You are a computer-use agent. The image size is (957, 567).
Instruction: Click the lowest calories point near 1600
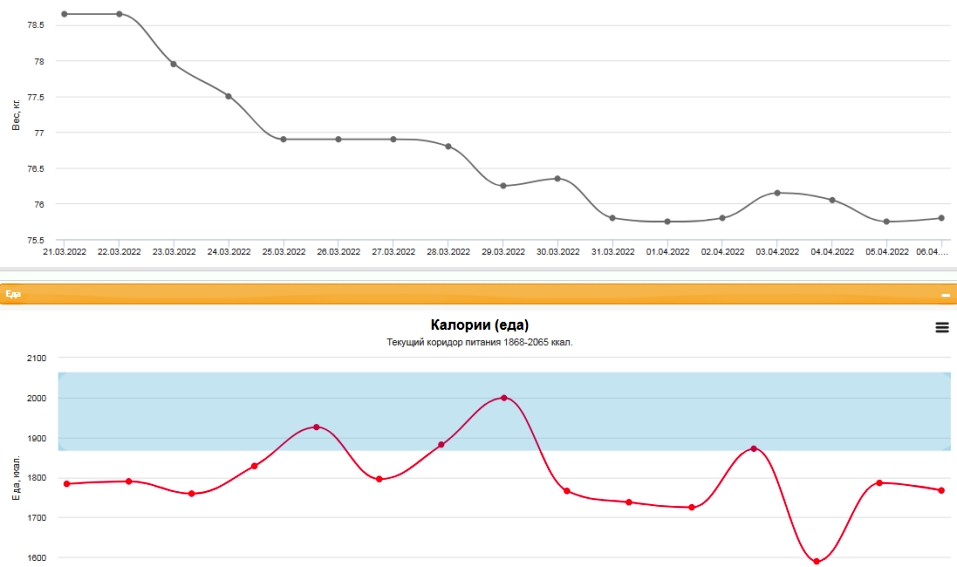tap(817, 562)
